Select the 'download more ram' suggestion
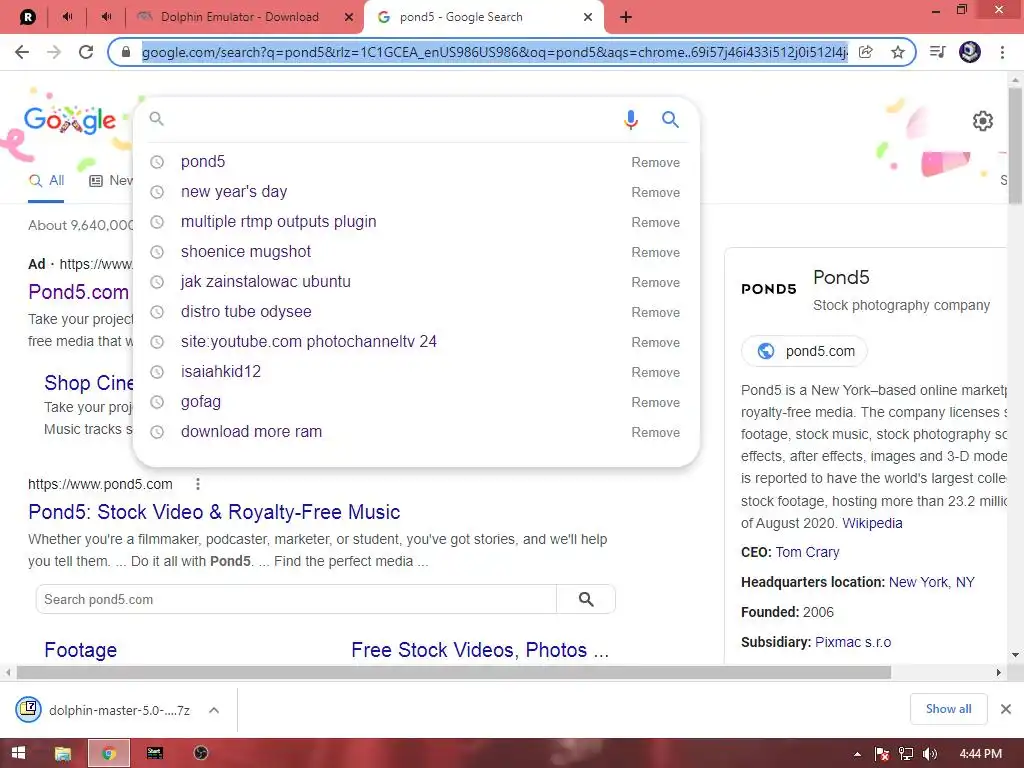This screenshot has height=768, width=1024. click(x=251, y=432)
